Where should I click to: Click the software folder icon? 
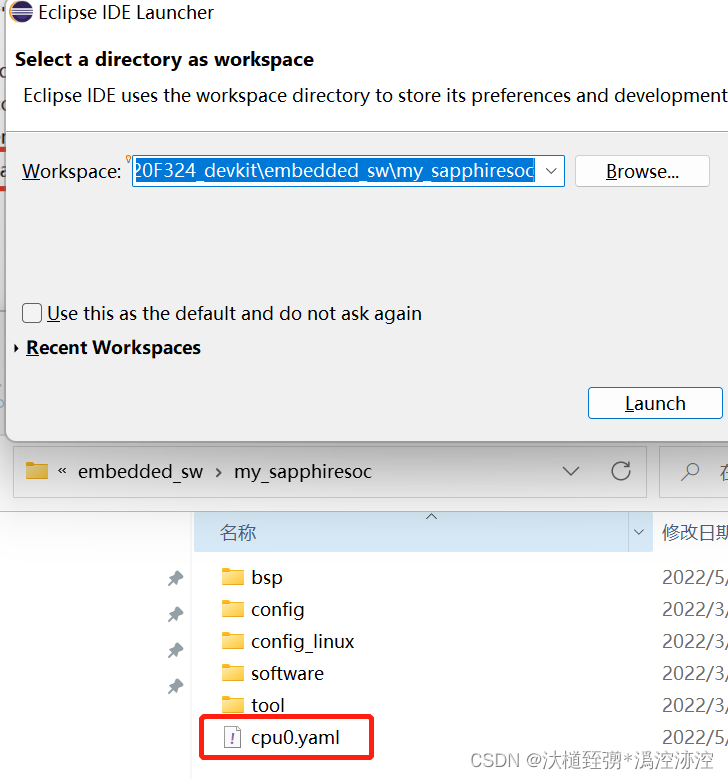pyautogui.click(x=233, y=673)
